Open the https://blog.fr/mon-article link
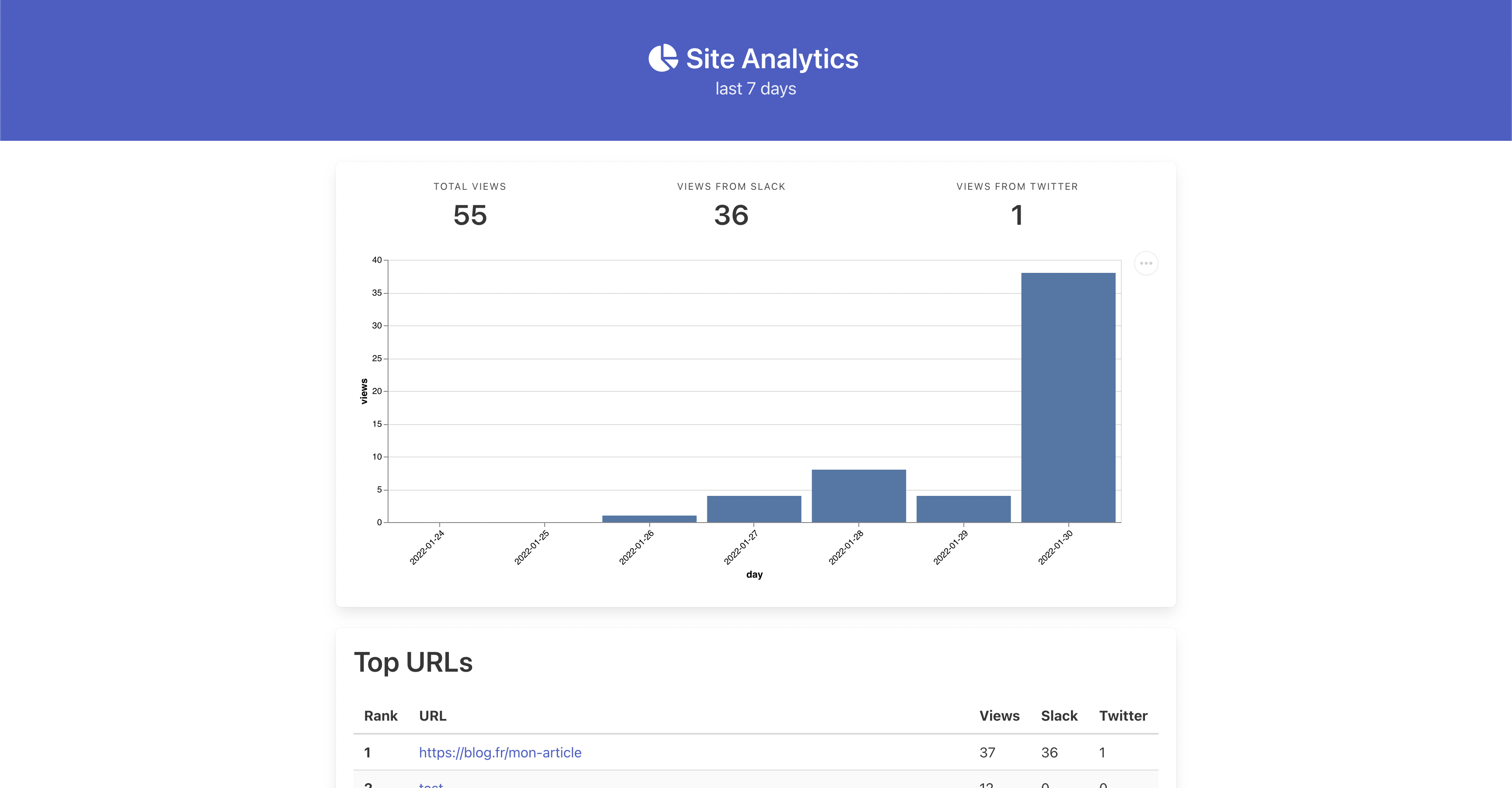The height and width of the screenshot is (788, 1512). click(500, 752)
